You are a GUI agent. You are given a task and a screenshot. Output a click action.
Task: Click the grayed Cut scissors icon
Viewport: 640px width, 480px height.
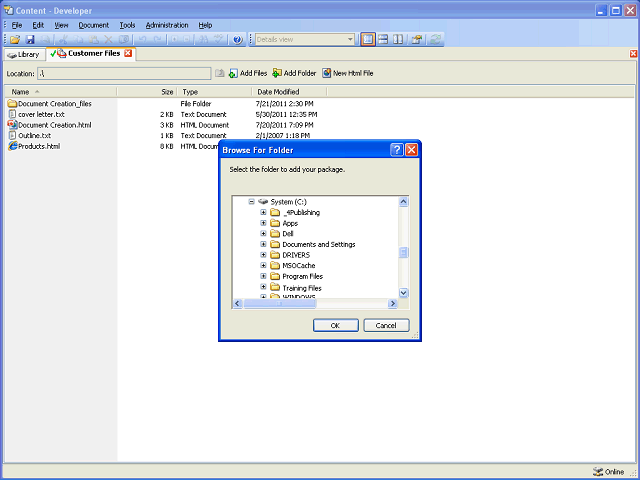pos(63,40)
